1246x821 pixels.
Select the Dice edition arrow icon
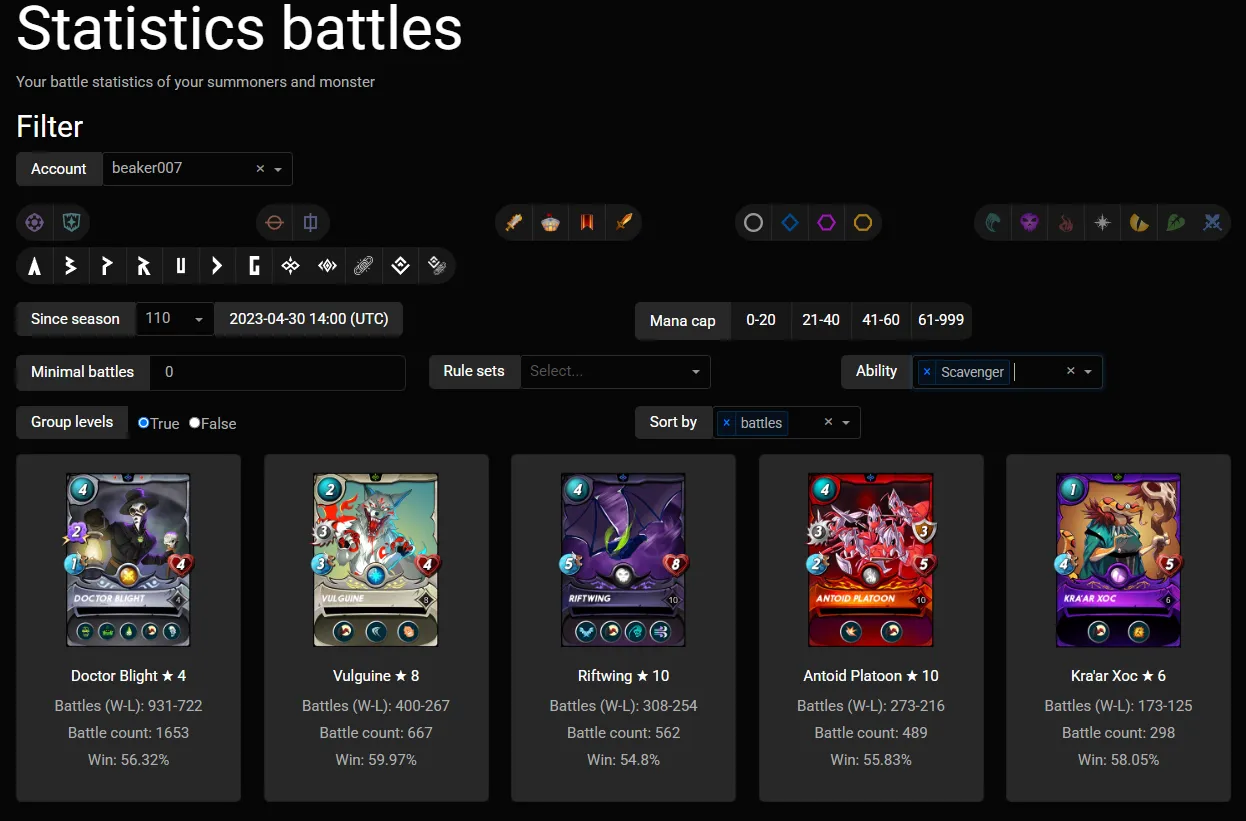coord(217,266)
